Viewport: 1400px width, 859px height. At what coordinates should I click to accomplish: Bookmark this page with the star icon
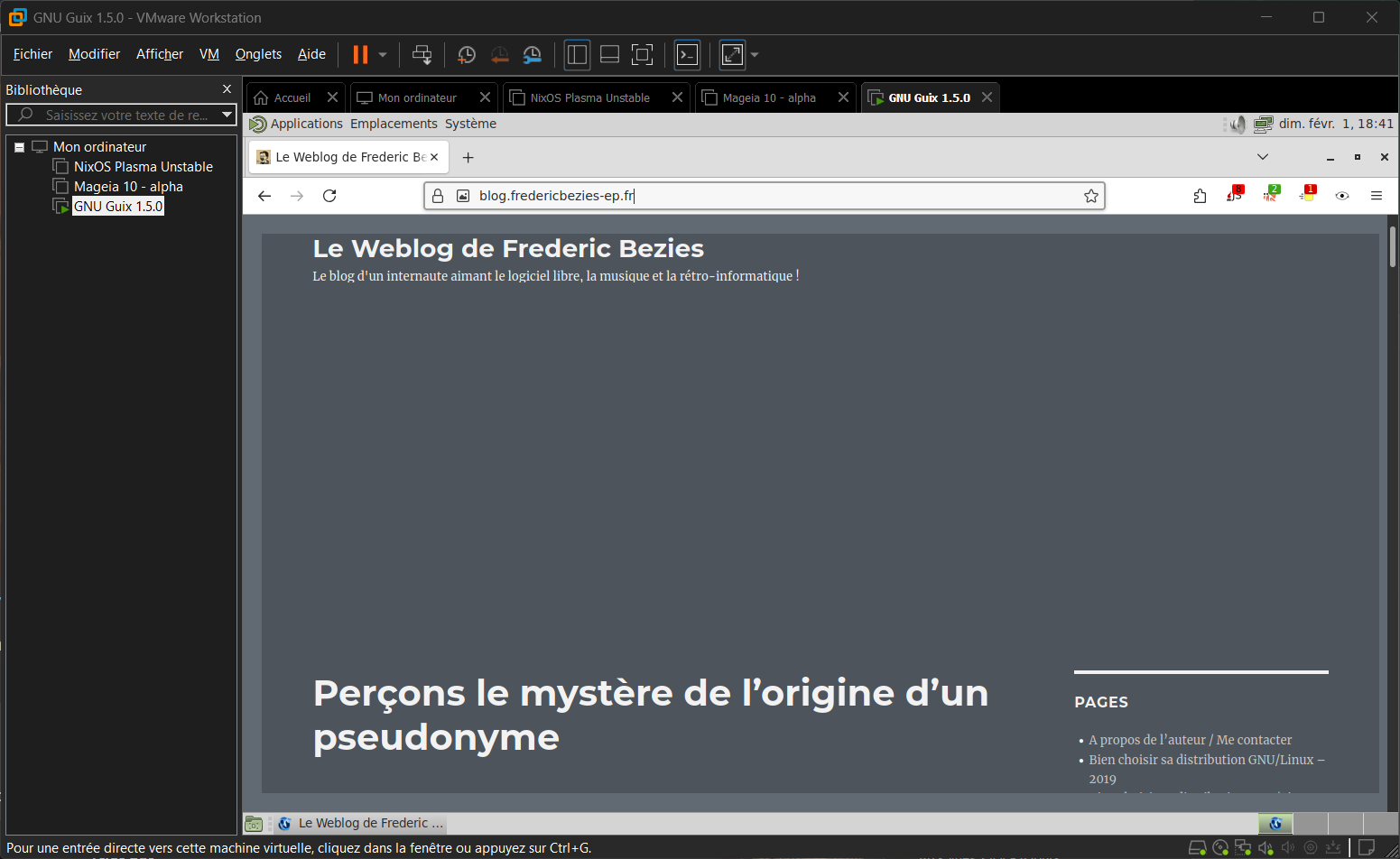(x=1090, y=196)
